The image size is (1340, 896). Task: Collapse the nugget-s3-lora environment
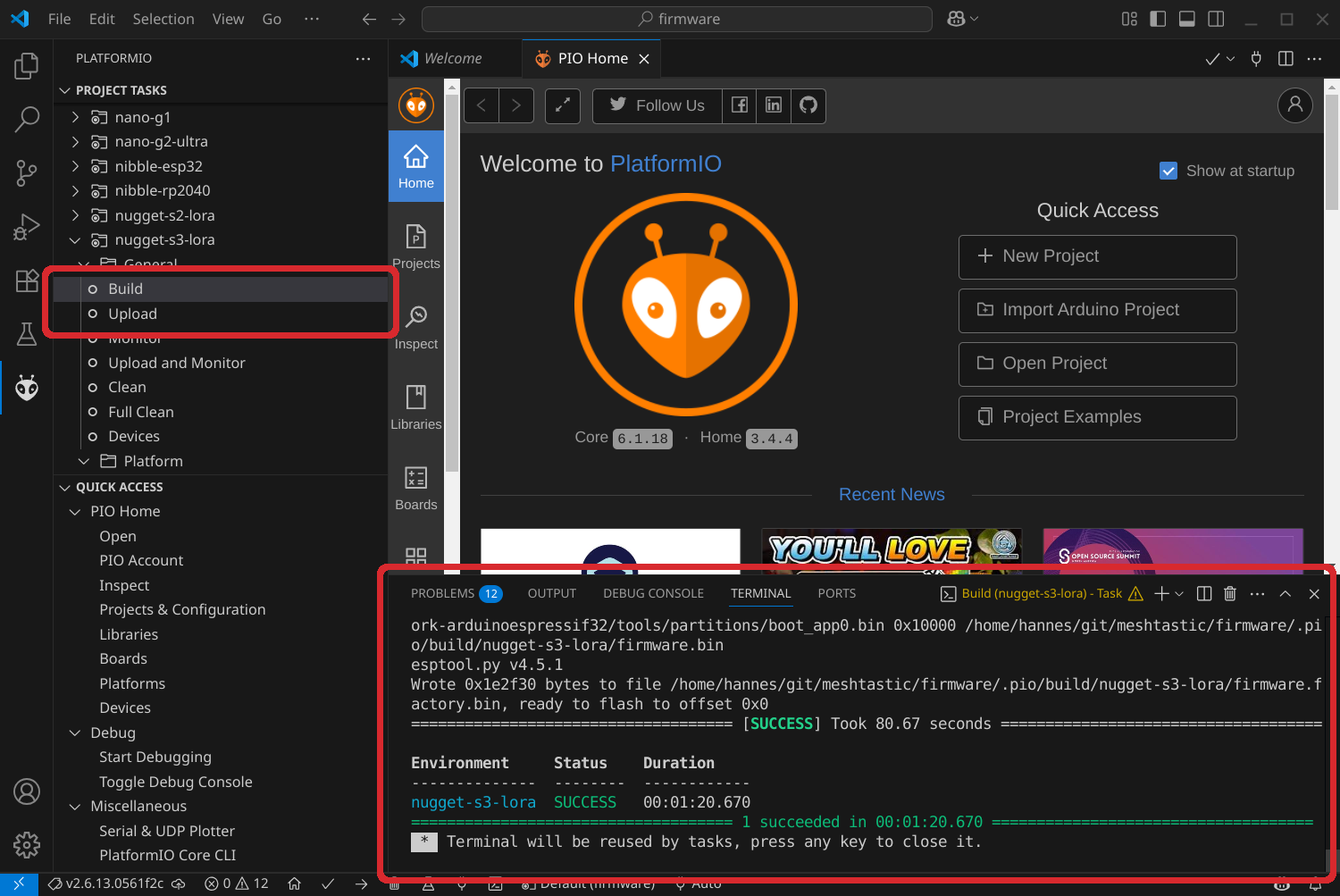click(x=75, y=240)
